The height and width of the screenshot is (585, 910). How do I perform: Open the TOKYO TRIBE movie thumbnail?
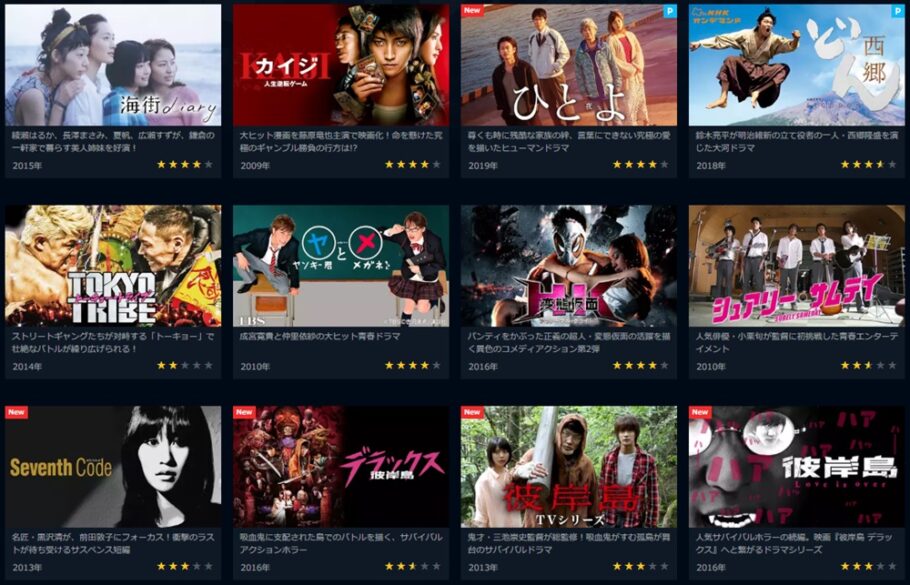pyautogui.click(x=113, y=266)
